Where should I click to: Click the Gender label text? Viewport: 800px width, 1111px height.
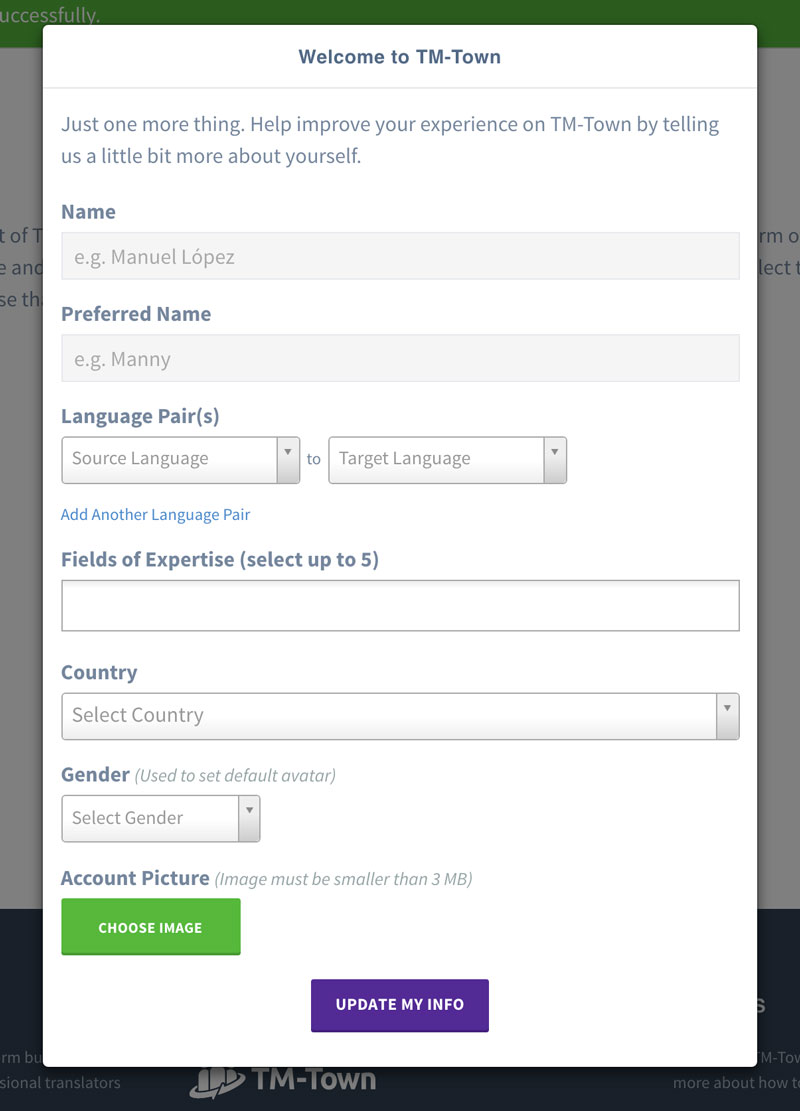[x=95, y=775]
